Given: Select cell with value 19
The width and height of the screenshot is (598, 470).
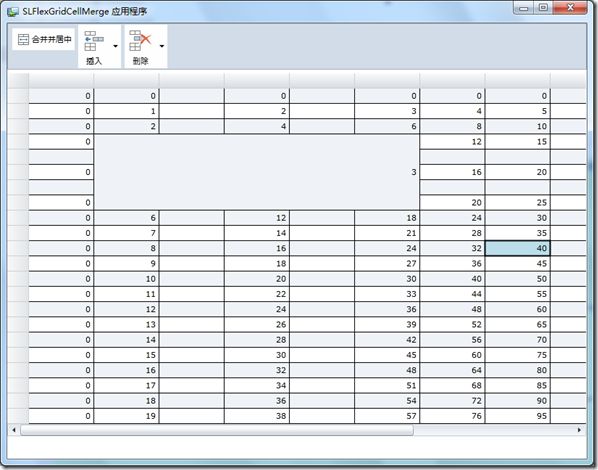Looking at the screenshot, I should coord(126,416).
